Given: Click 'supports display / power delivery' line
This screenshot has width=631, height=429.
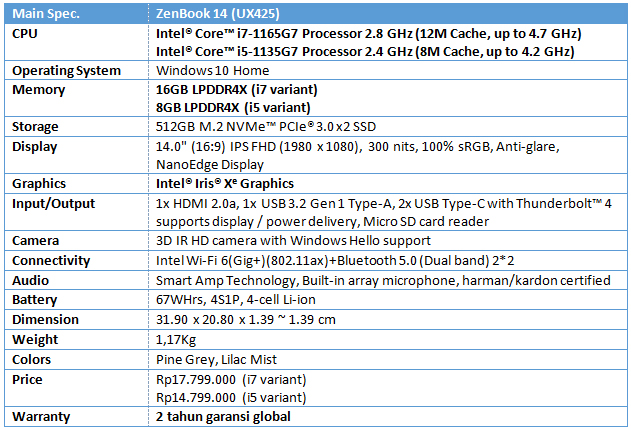Looking at the screenshot, I should pyautogui.click(x=322, y=222).
